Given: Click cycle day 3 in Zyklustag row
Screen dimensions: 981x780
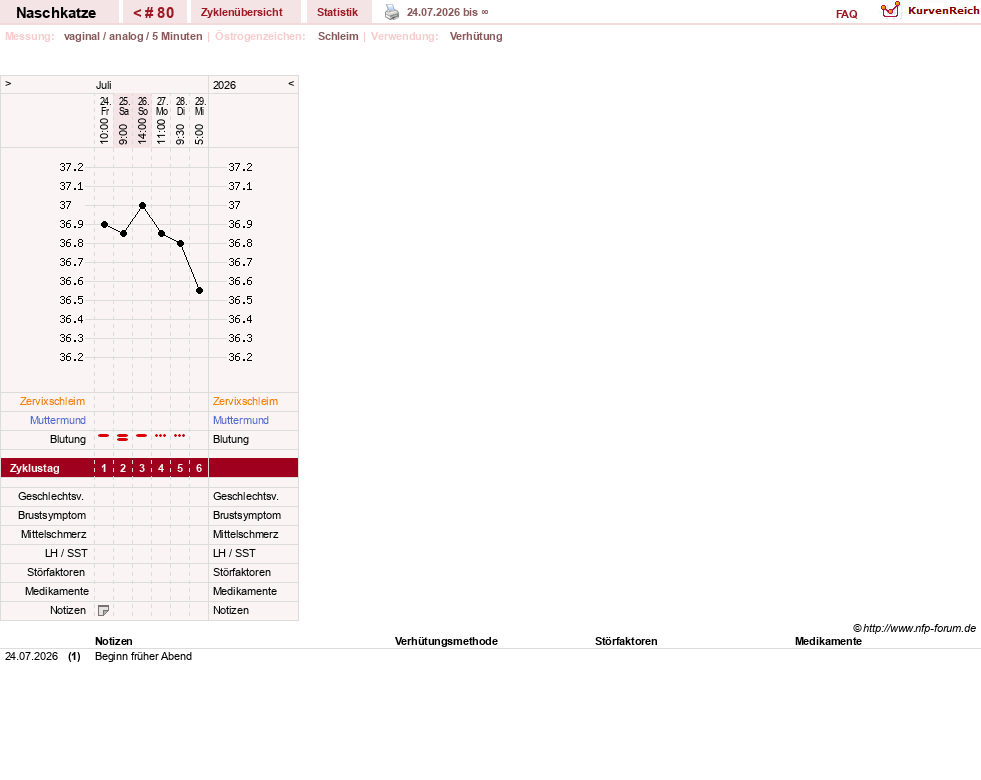Looking at the screenshot, I should tap(142, 468).
